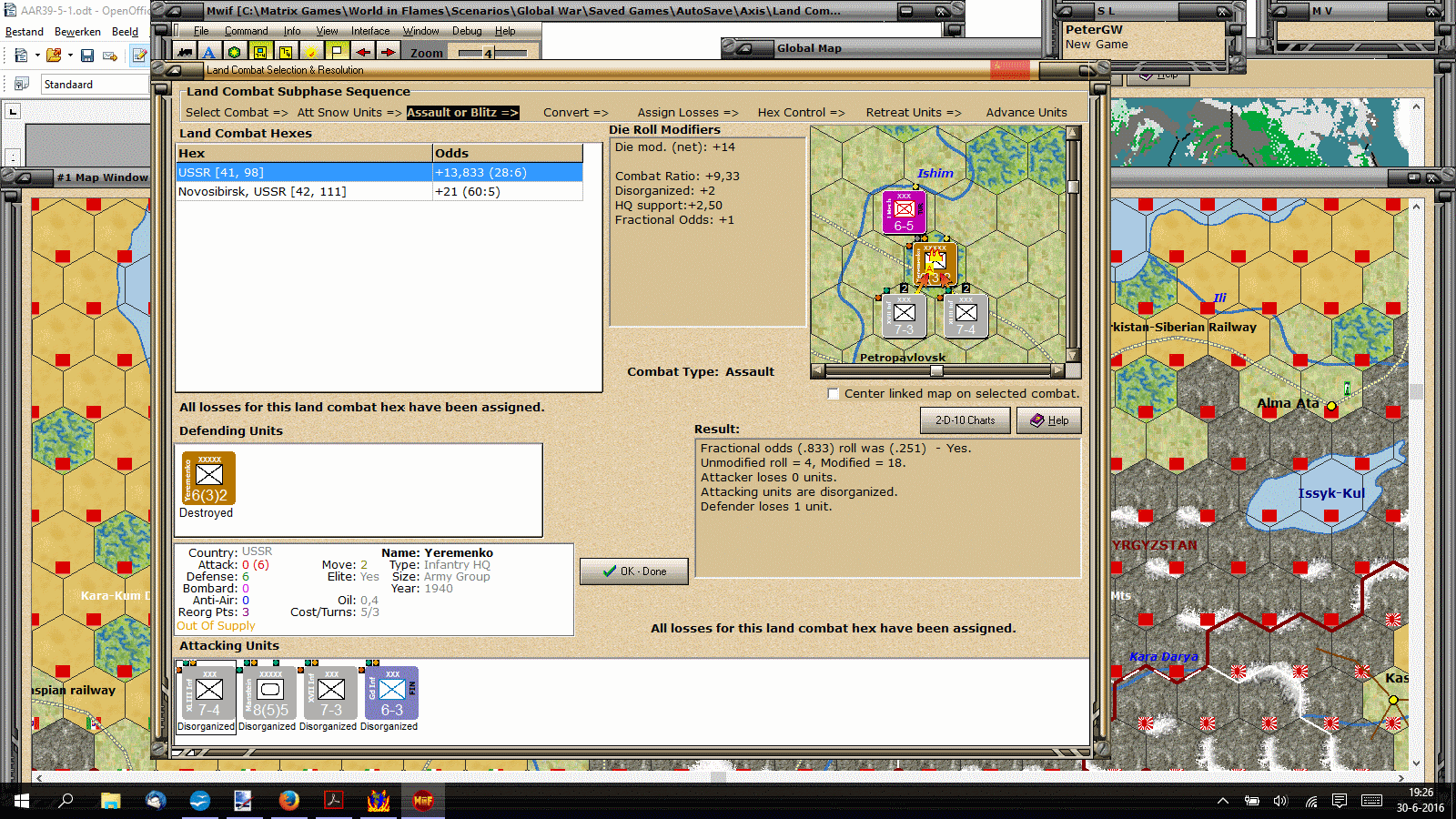Click the red right arrow toolbar icon

click(x=388, y=52)
